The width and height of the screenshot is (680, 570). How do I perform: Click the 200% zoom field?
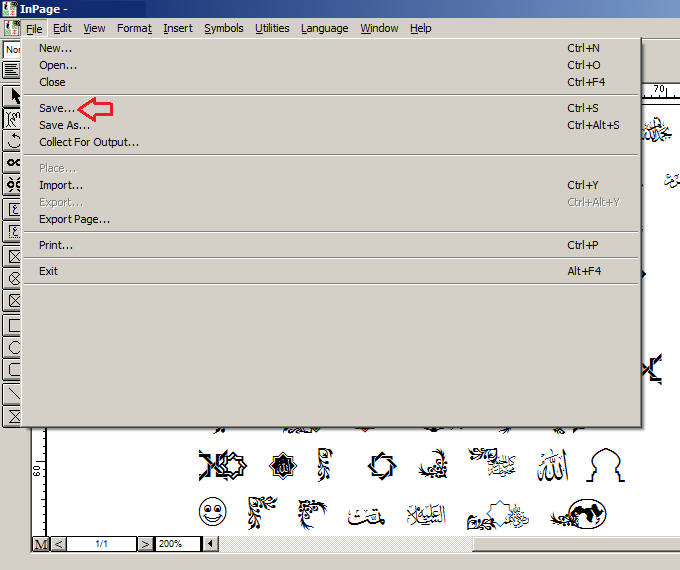(178, 543)
